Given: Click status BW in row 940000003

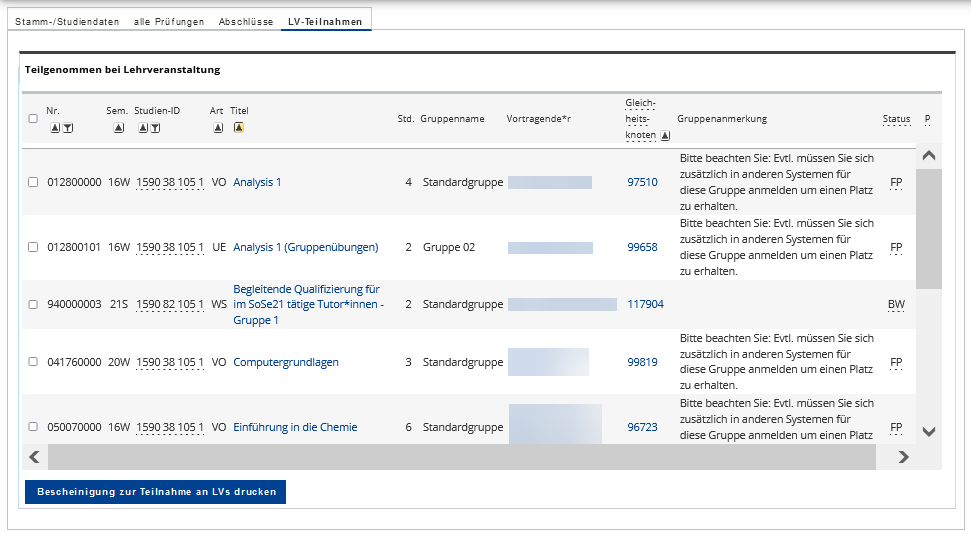Looking at the screenshot, I should click(896, 304).
